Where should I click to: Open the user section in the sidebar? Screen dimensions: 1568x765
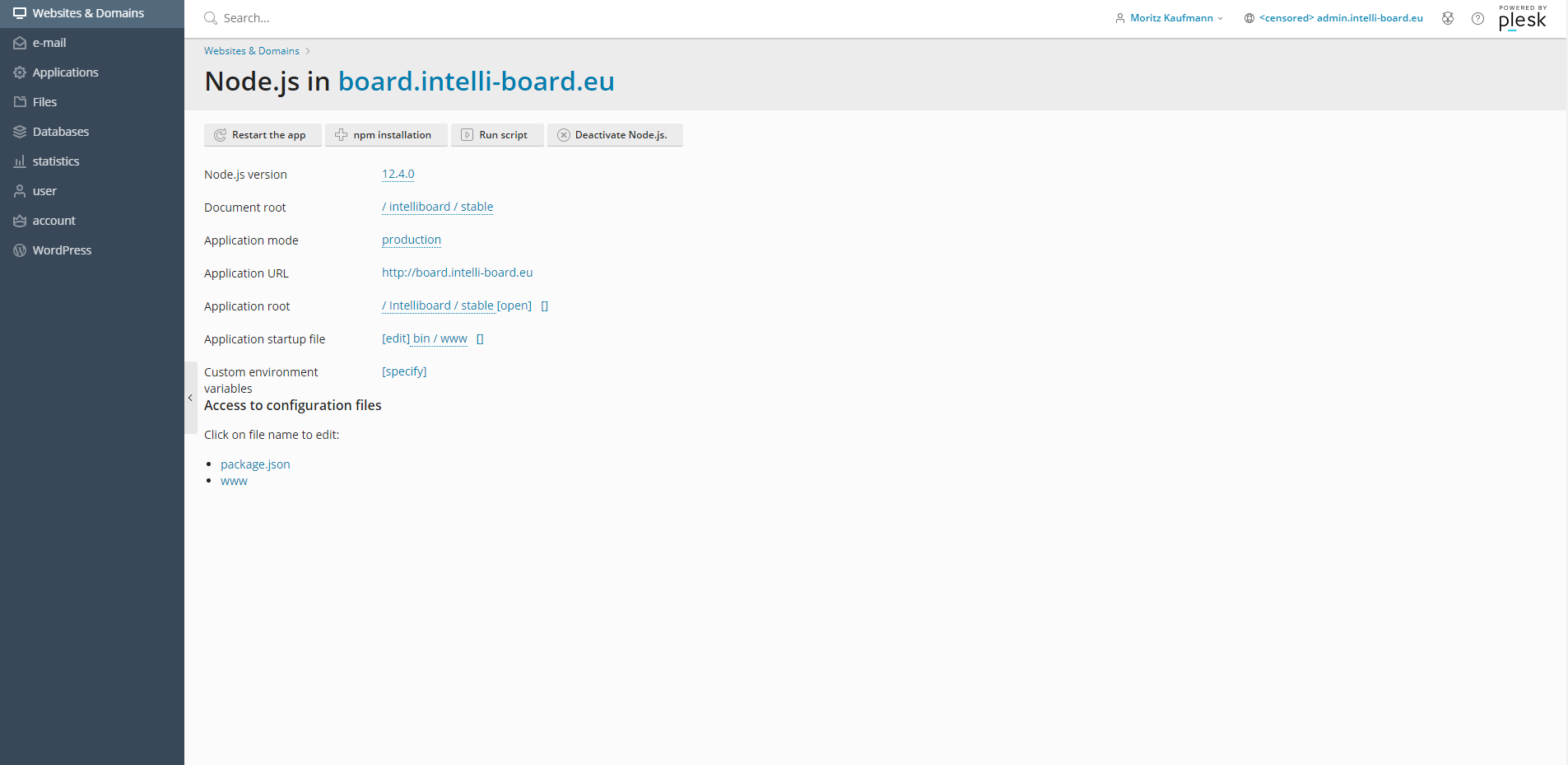point(92,191)
